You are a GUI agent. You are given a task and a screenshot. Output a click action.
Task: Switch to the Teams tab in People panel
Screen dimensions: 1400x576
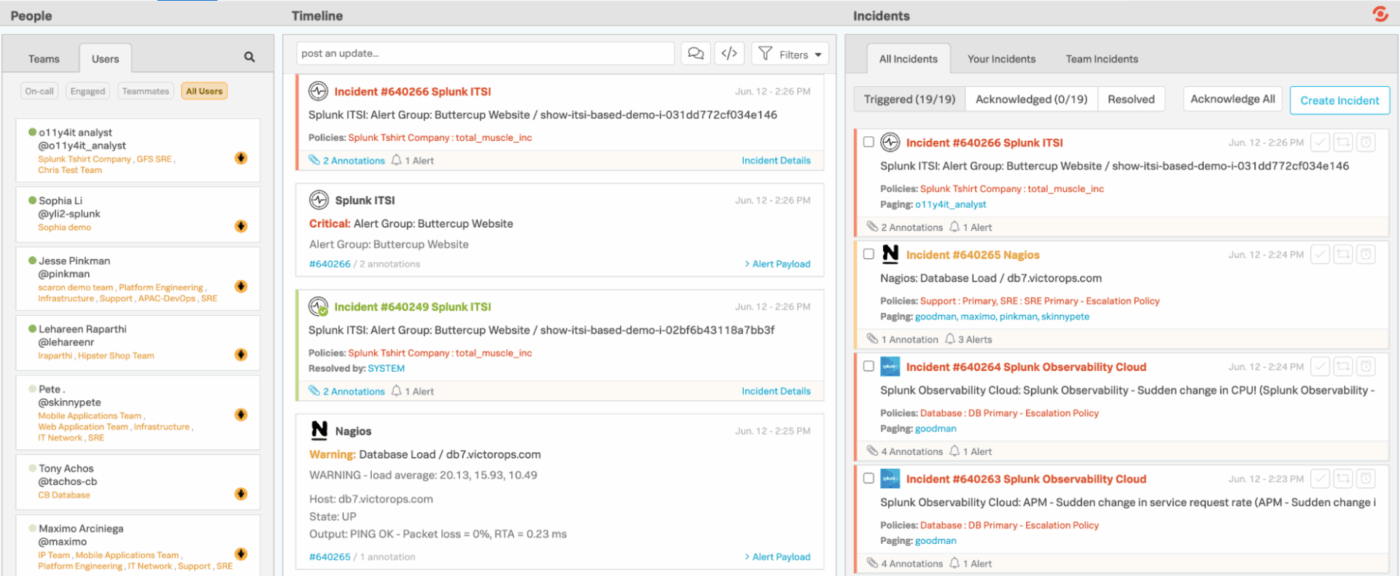pos(44,58)
